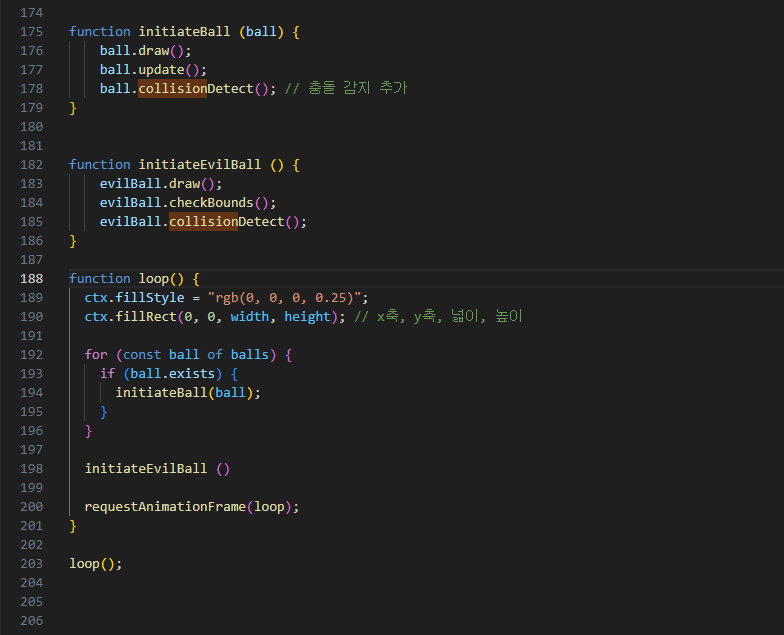
Task: Click closing brace on line 186
Action: pyautogui.click(x=73, y=240)
